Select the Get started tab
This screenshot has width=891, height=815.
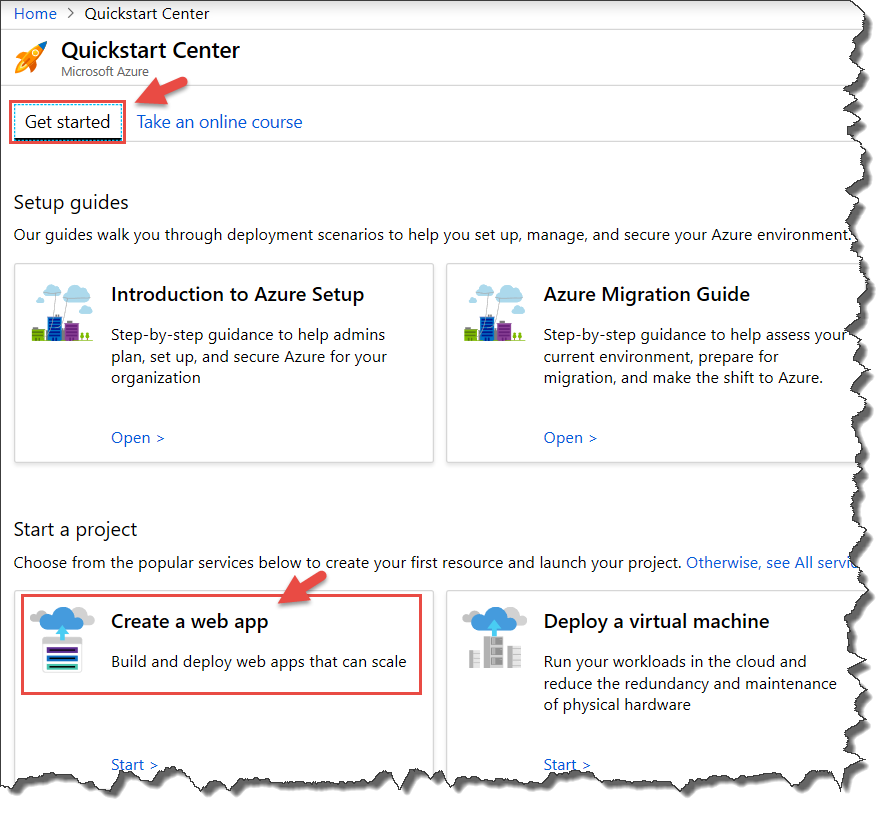coord(68,122)
